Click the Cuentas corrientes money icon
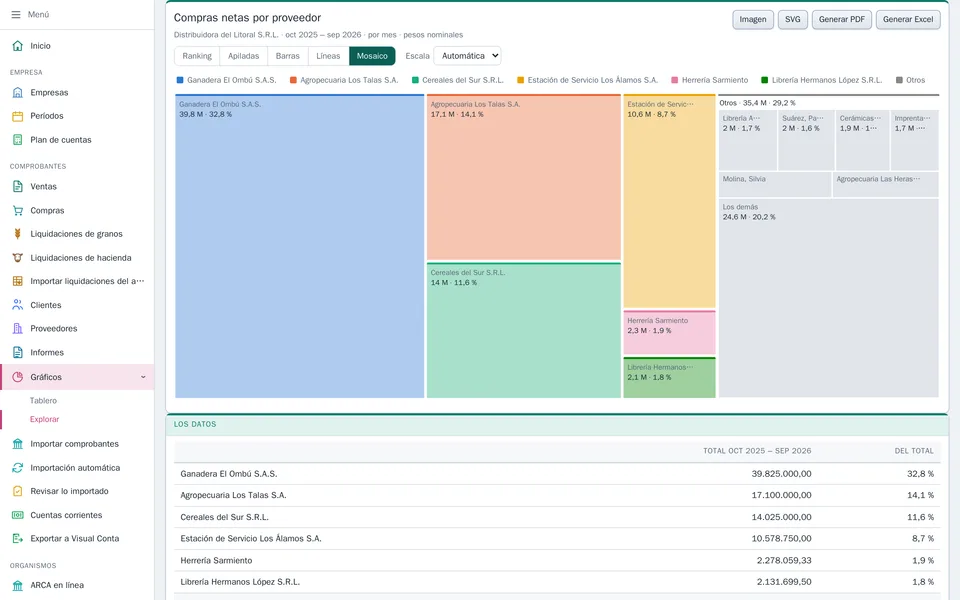 pyautogui.click(x=18, y=515)
